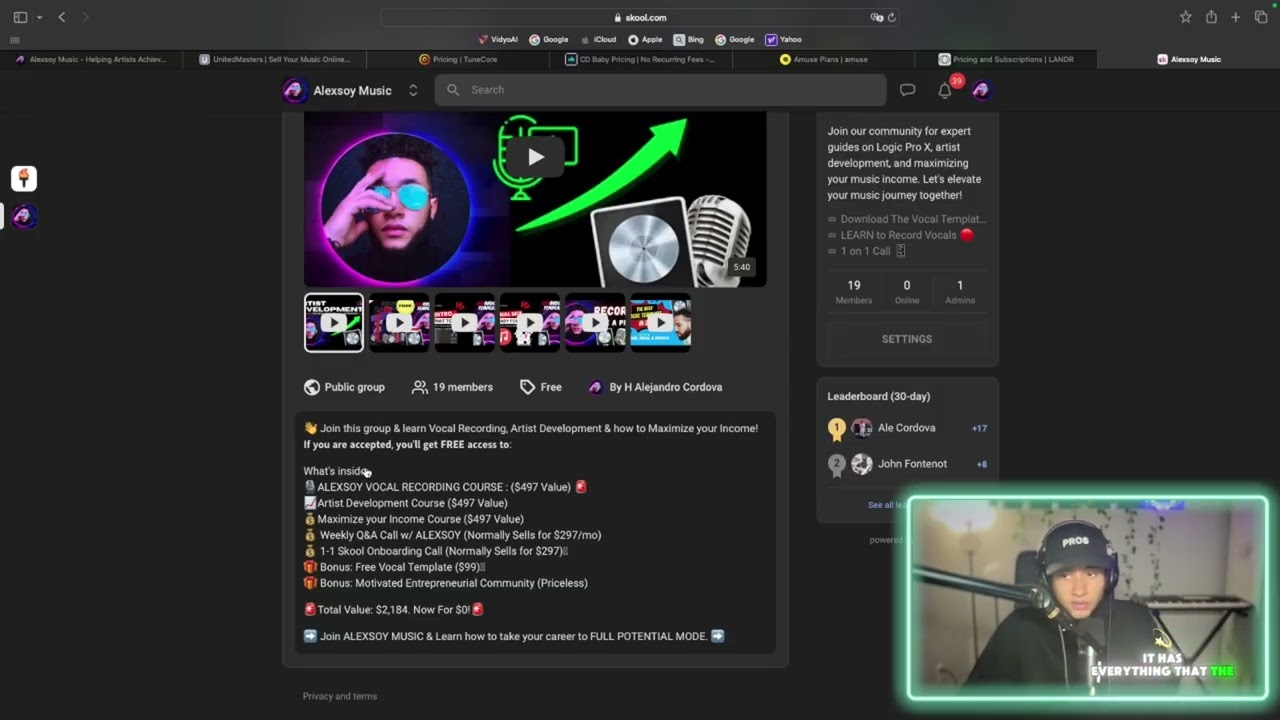Click the skool.com address bar
This screenshot has width=1280, height=720.
pos(640,17)
